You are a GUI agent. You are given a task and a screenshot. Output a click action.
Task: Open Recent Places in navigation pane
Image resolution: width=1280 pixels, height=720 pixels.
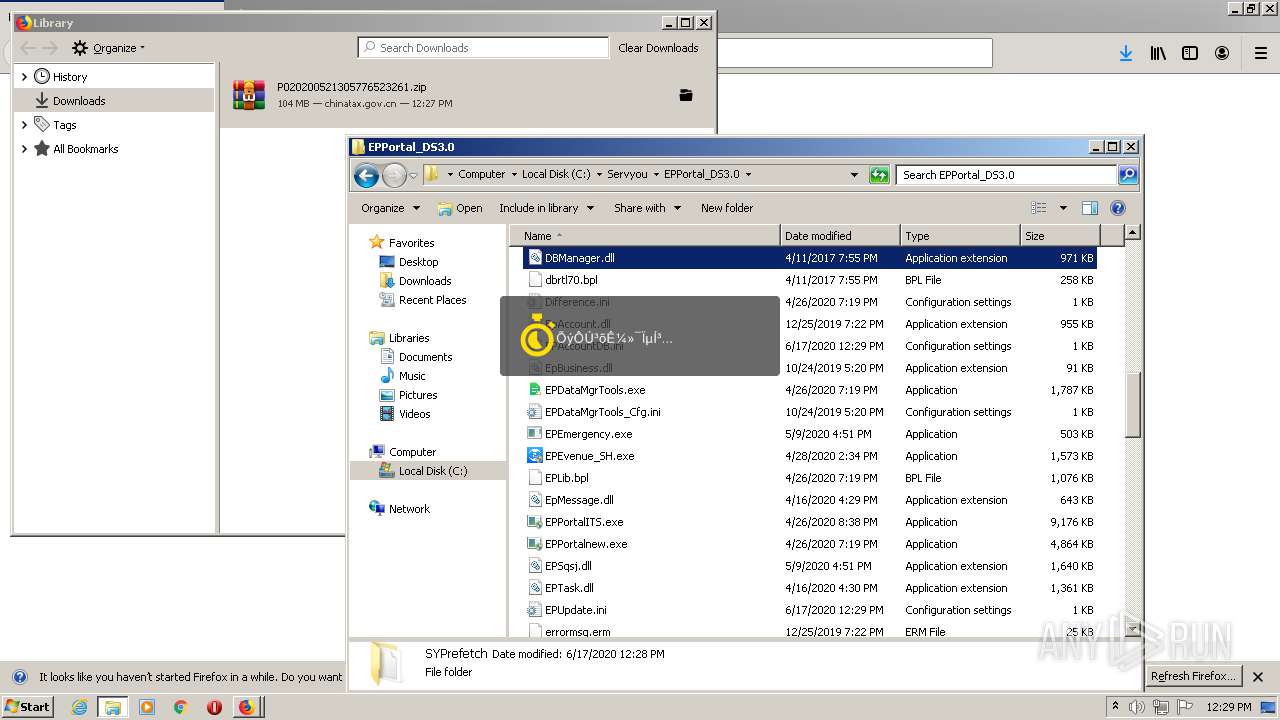coord(423,300)
